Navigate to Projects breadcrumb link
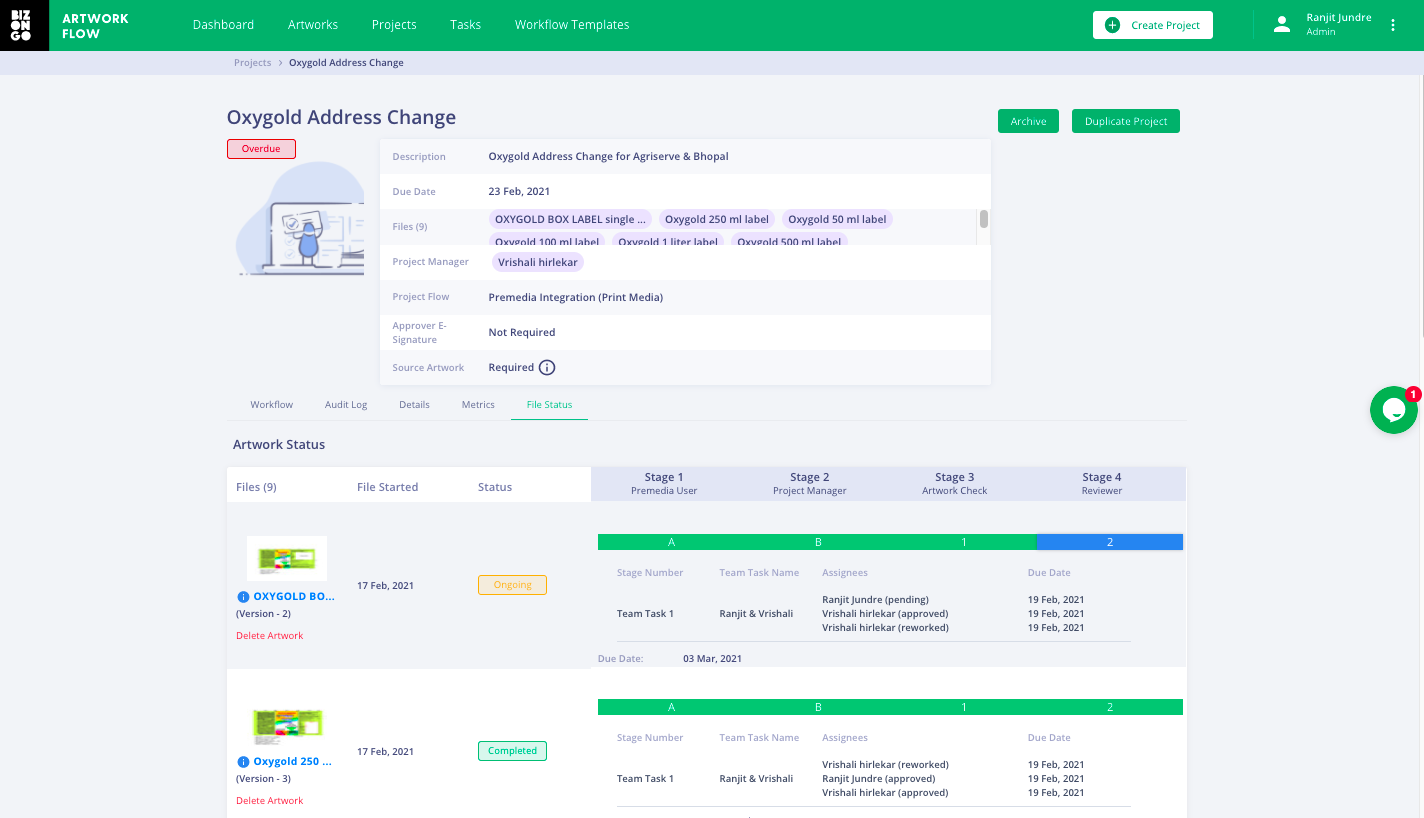1424x818 pixels. click(x=252, y=63)
